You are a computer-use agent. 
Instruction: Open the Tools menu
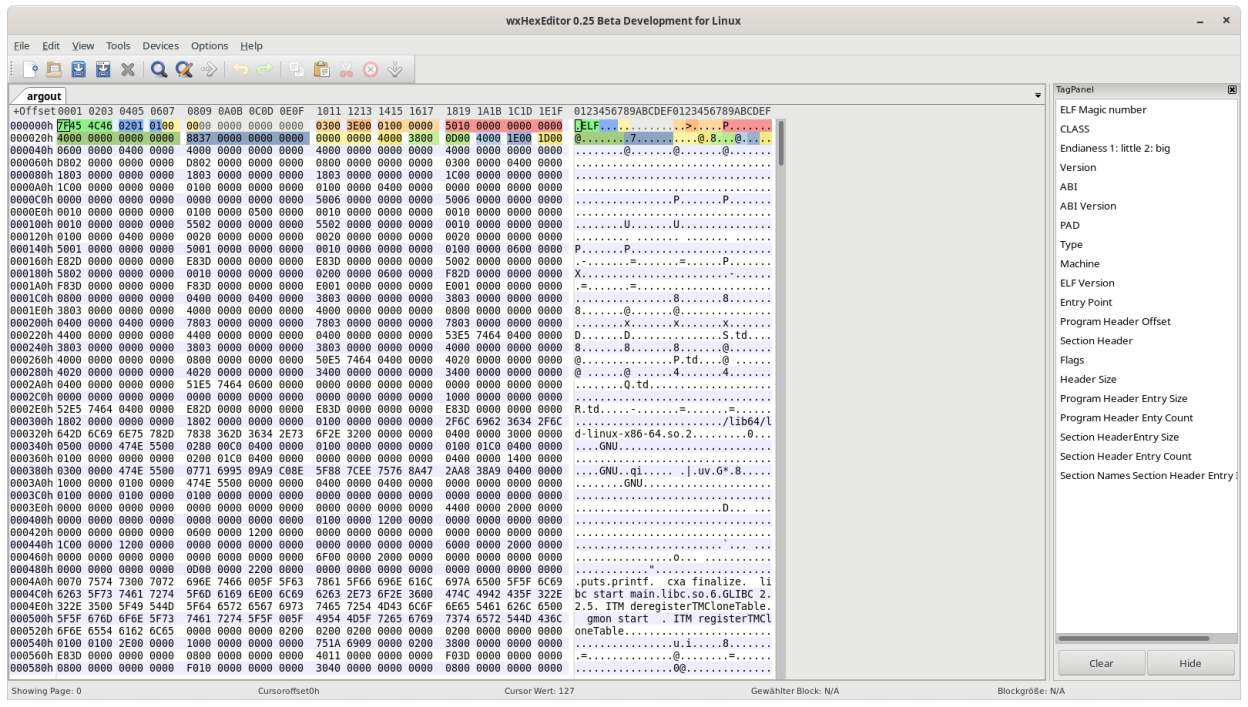tap(118, 46)
